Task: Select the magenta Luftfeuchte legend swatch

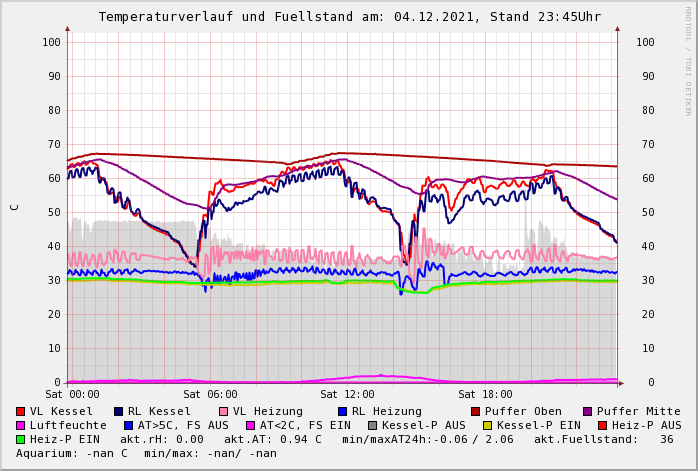Action: [21, 425]
